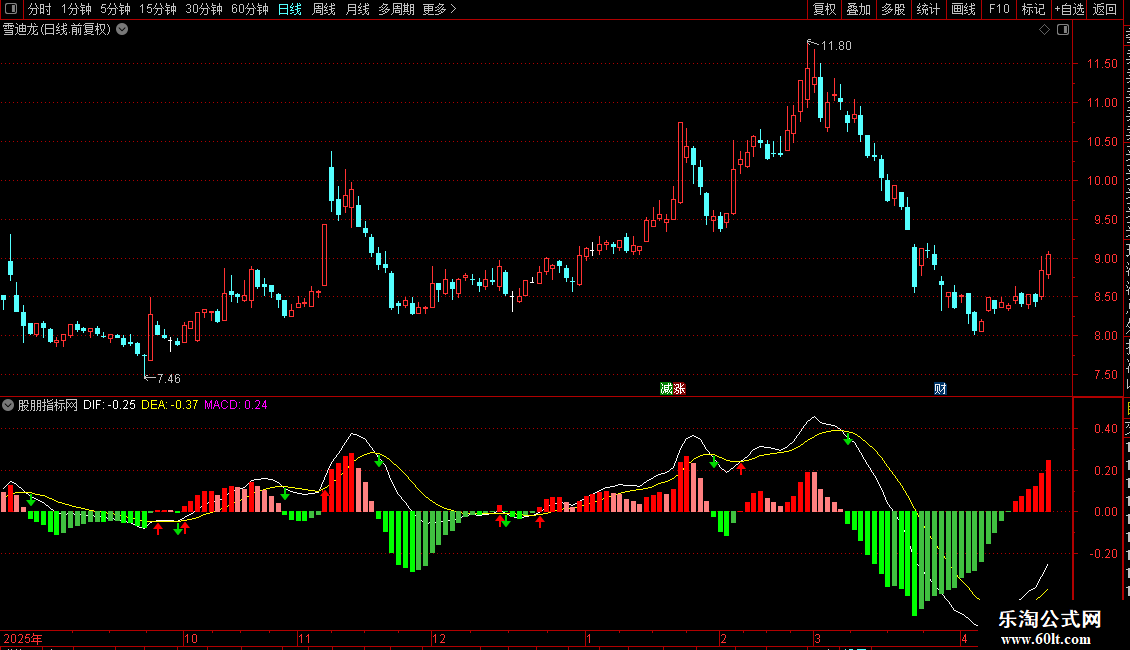Screen dimensions: 1130x650
Task: Select the 30分钟 period tab
Action: click(x=204, y=9)
